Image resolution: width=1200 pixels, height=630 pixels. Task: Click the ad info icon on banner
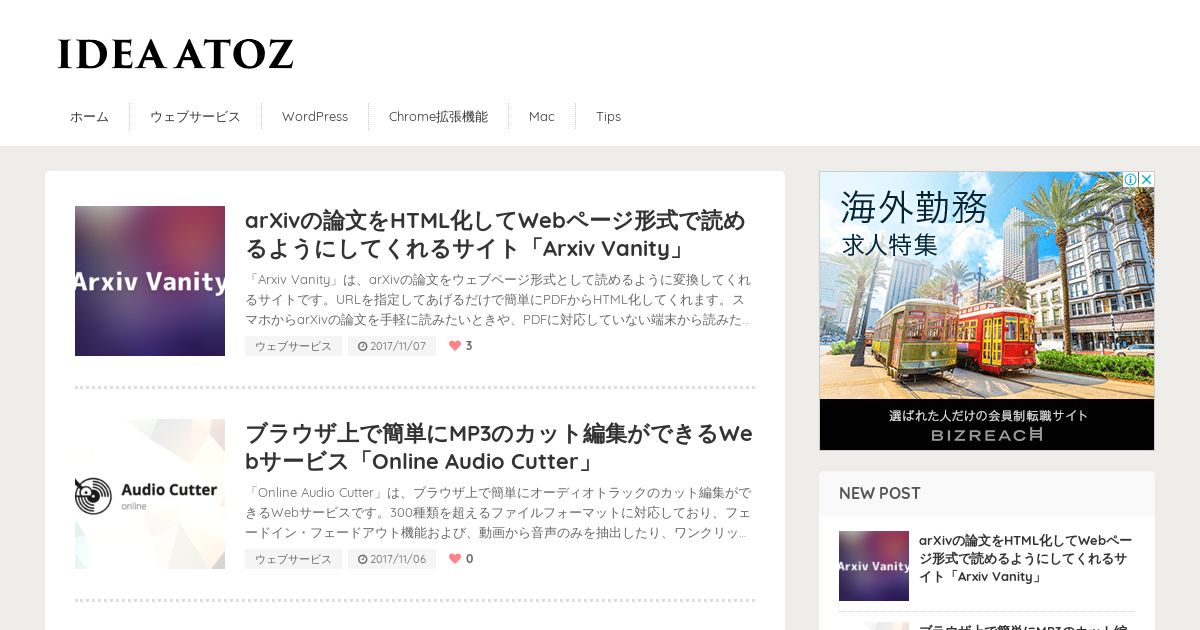coord(1130,180)
